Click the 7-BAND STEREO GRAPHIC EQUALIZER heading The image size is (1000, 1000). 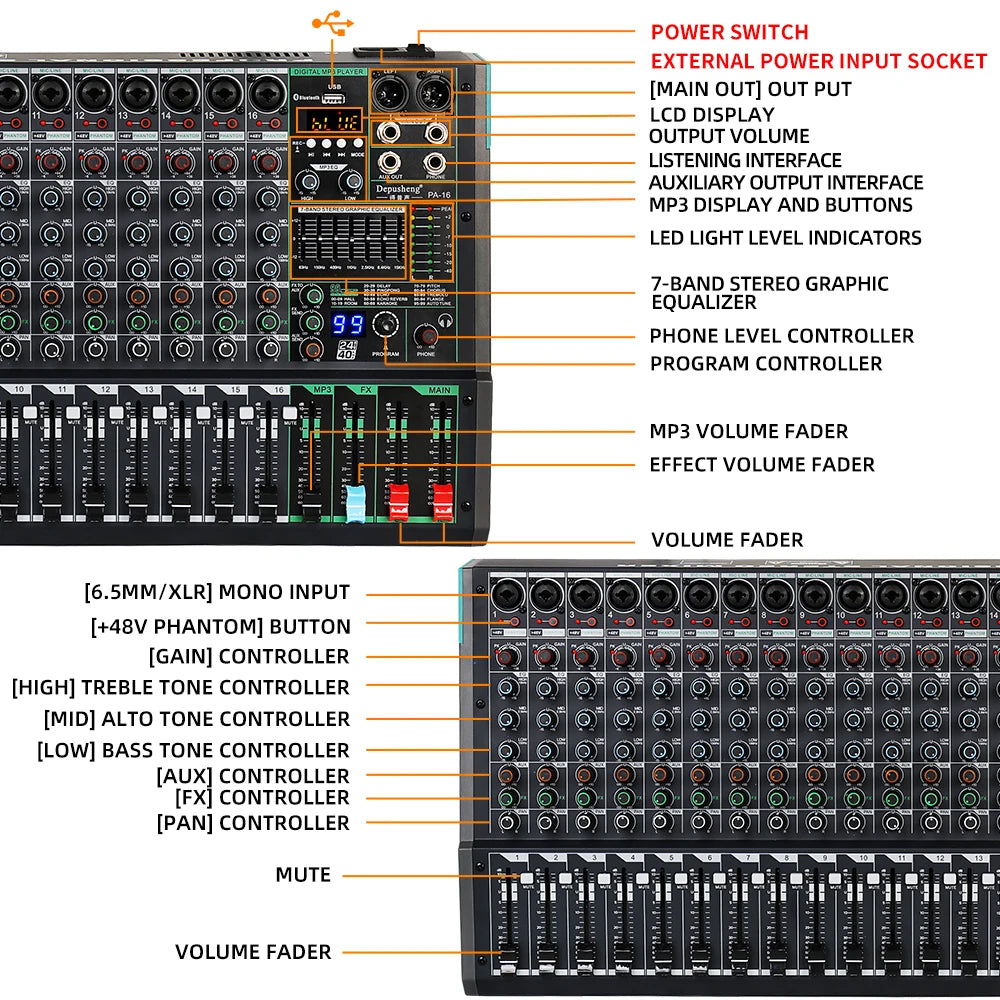[350, 208]
